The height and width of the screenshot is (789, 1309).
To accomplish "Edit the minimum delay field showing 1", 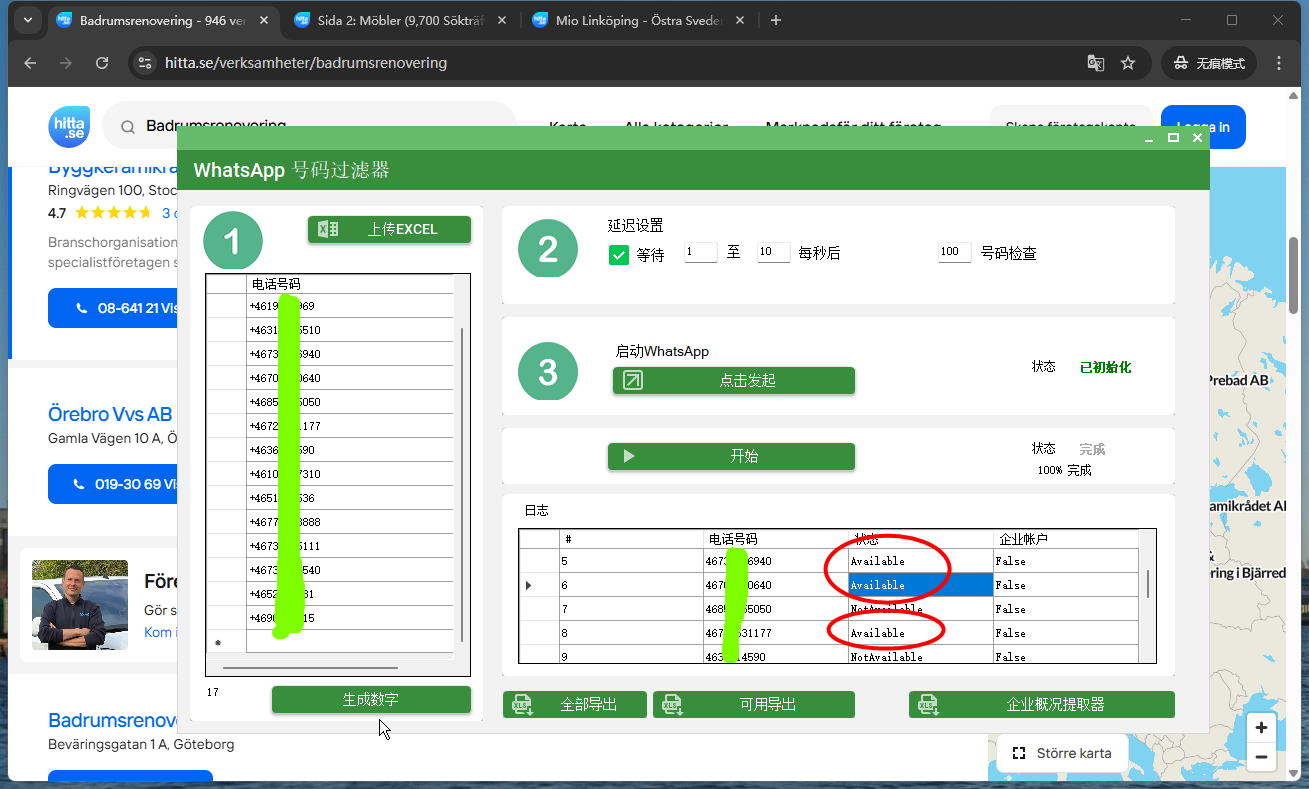I will (700, 253).
